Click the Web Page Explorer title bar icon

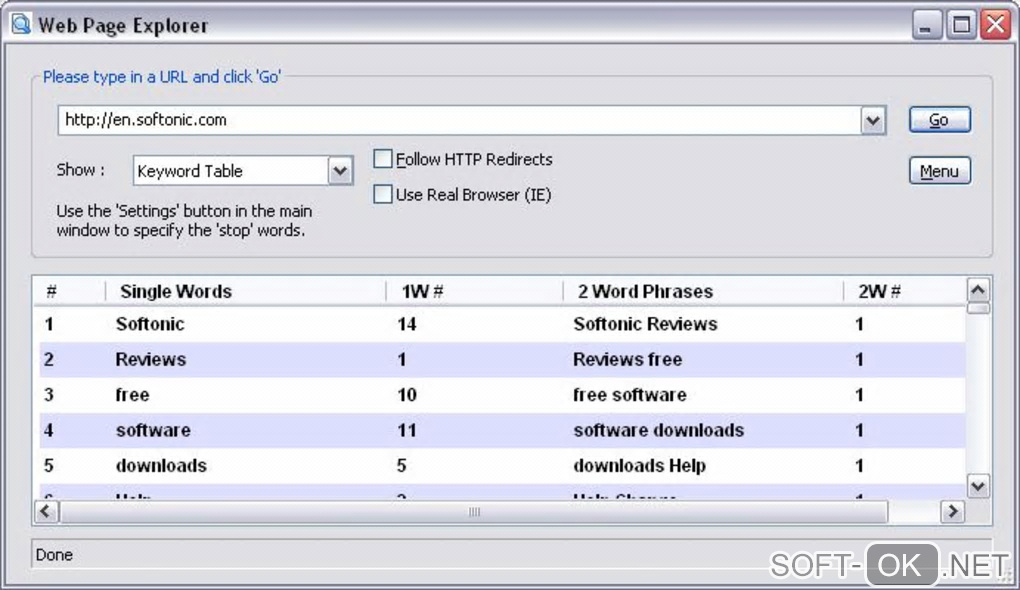(21, 24)
